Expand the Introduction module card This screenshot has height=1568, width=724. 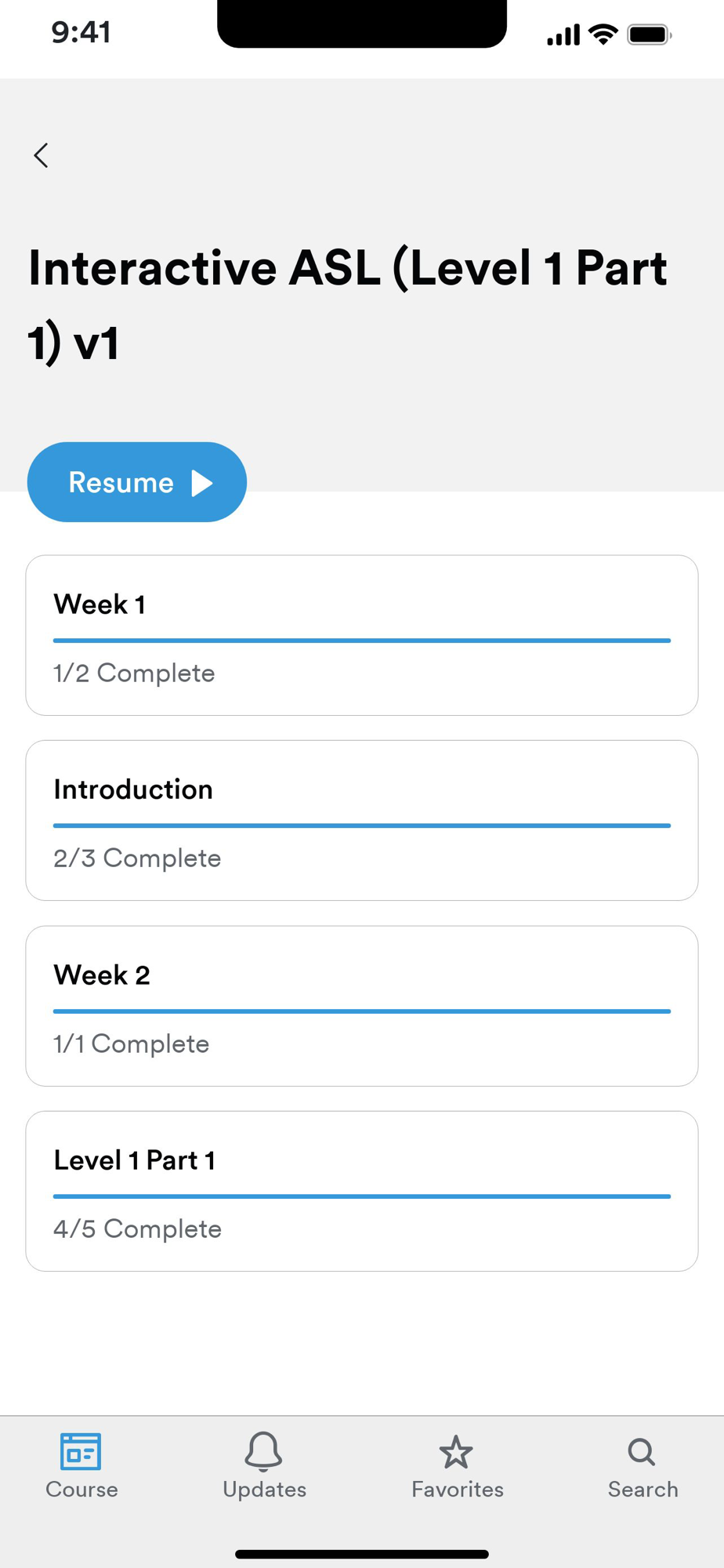362,820
